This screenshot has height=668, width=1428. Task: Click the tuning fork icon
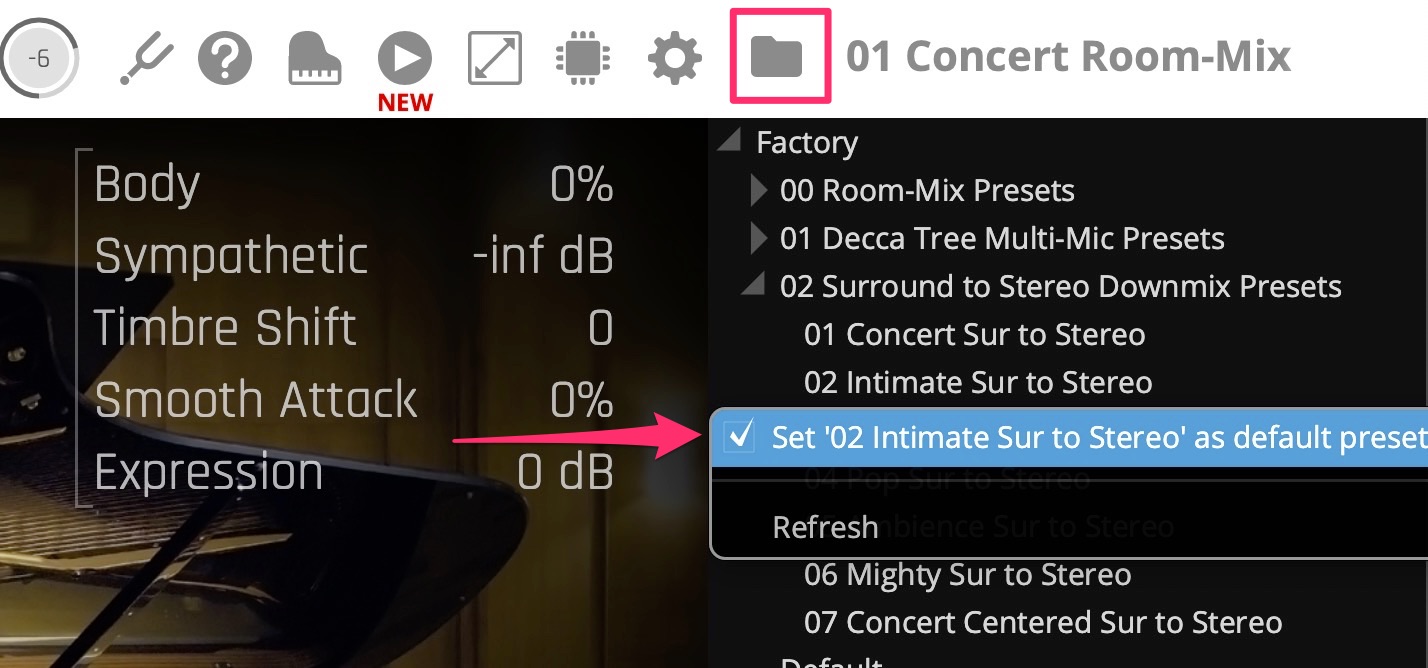tap(146, 59)
